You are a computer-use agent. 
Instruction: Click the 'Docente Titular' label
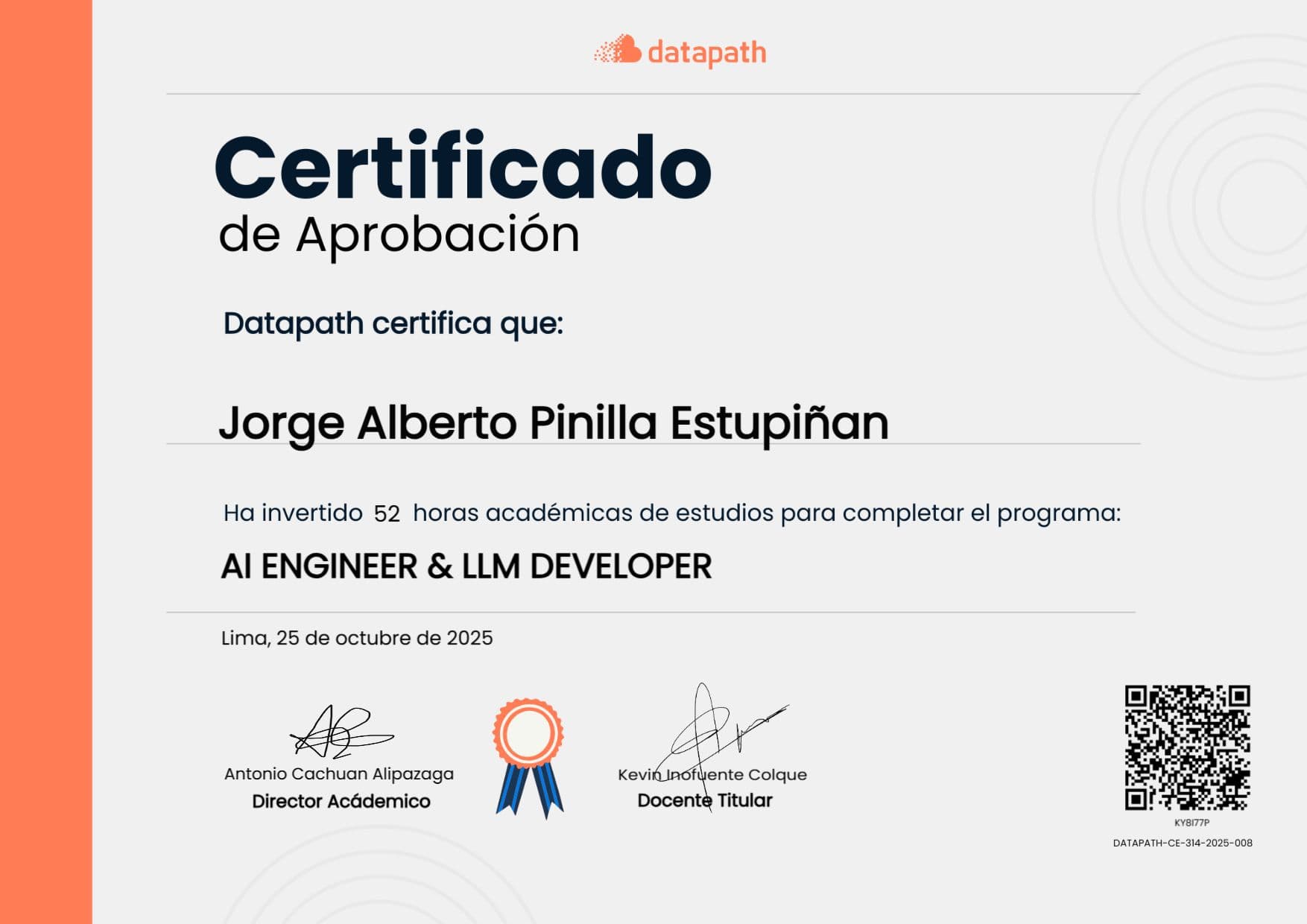pos(704,800)
